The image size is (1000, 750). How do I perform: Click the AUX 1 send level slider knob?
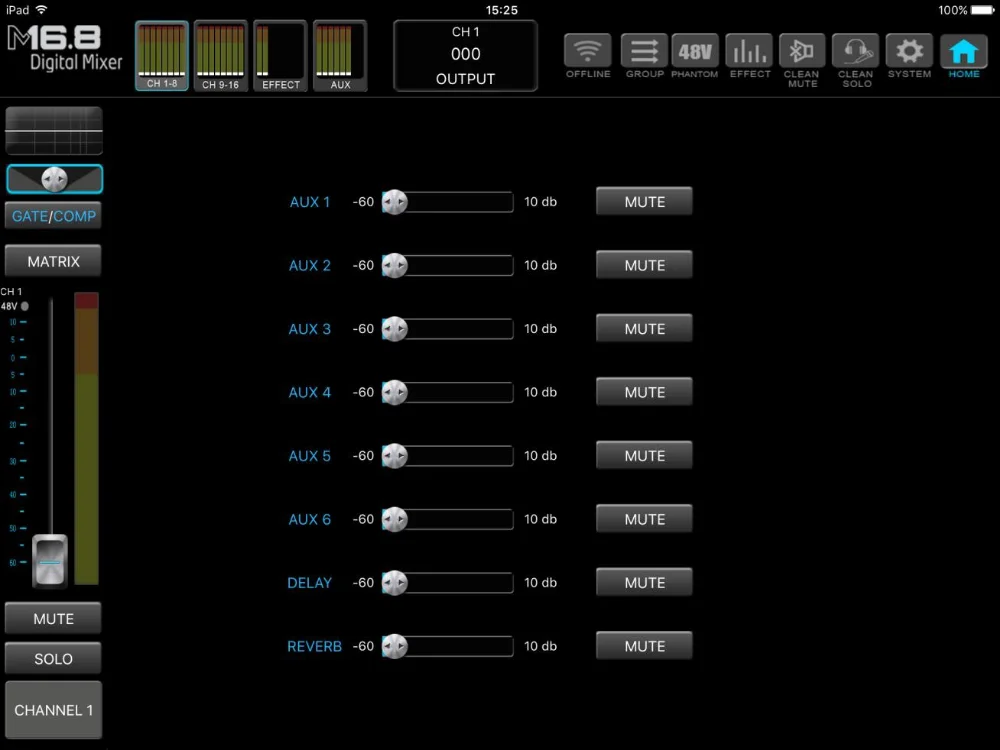pyautogui.click(x=395, y=202)
